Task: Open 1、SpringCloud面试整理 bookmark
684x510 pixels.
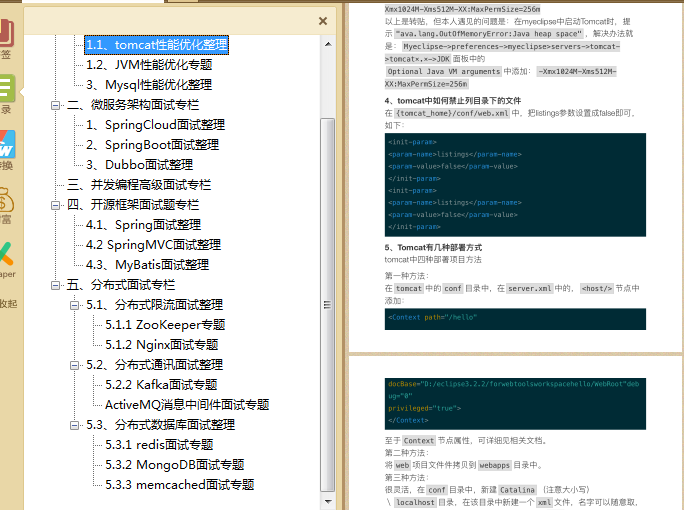Action: point(156,125)
